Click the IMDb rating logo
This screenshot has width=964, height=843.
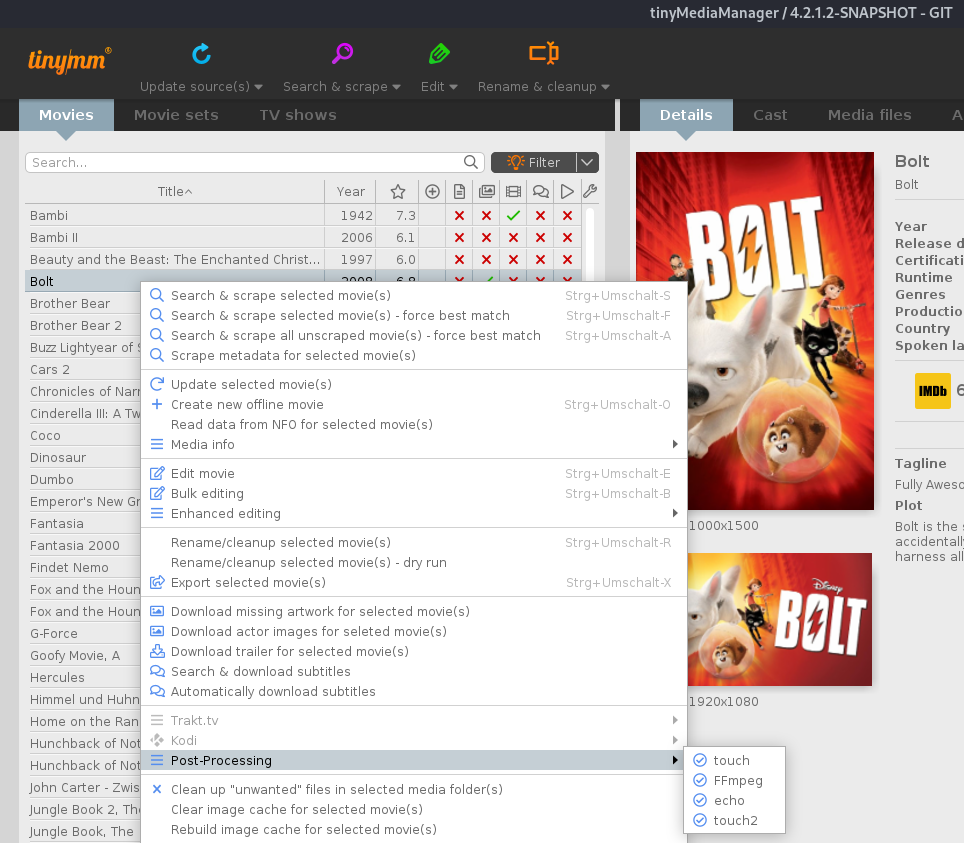(x=932, y=391)
